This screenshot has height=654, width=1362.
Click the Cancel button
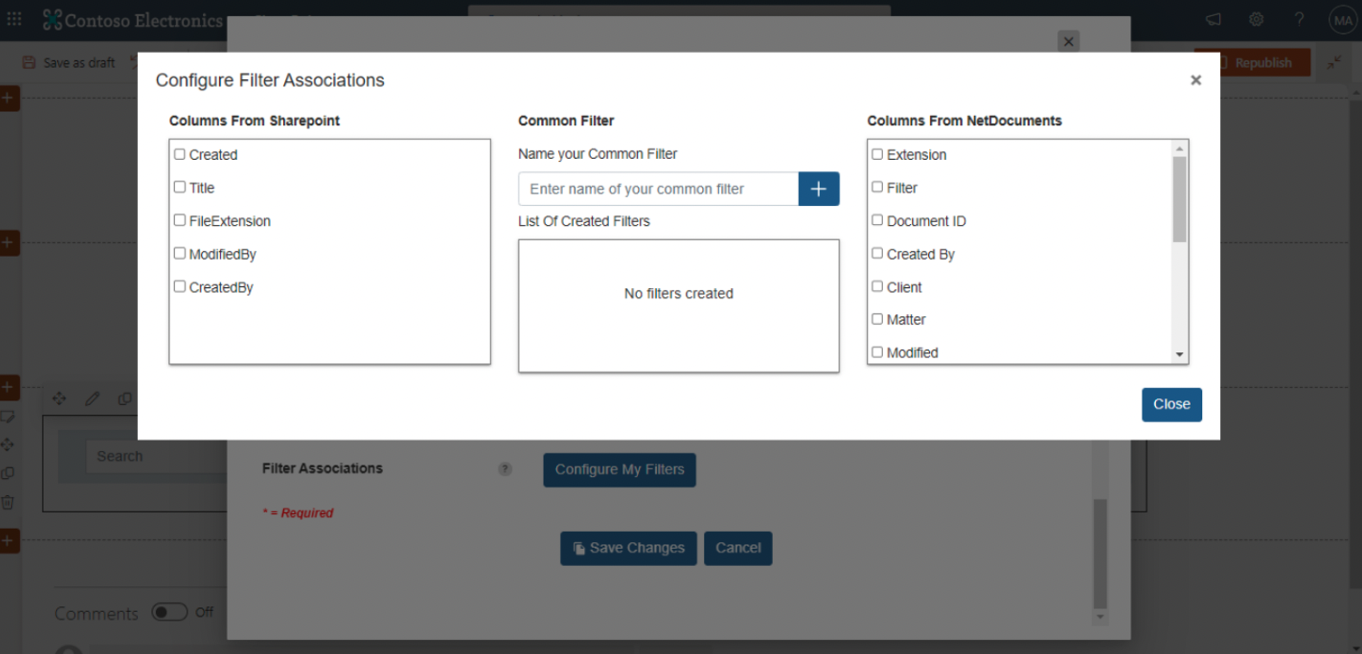coord(738,548)
